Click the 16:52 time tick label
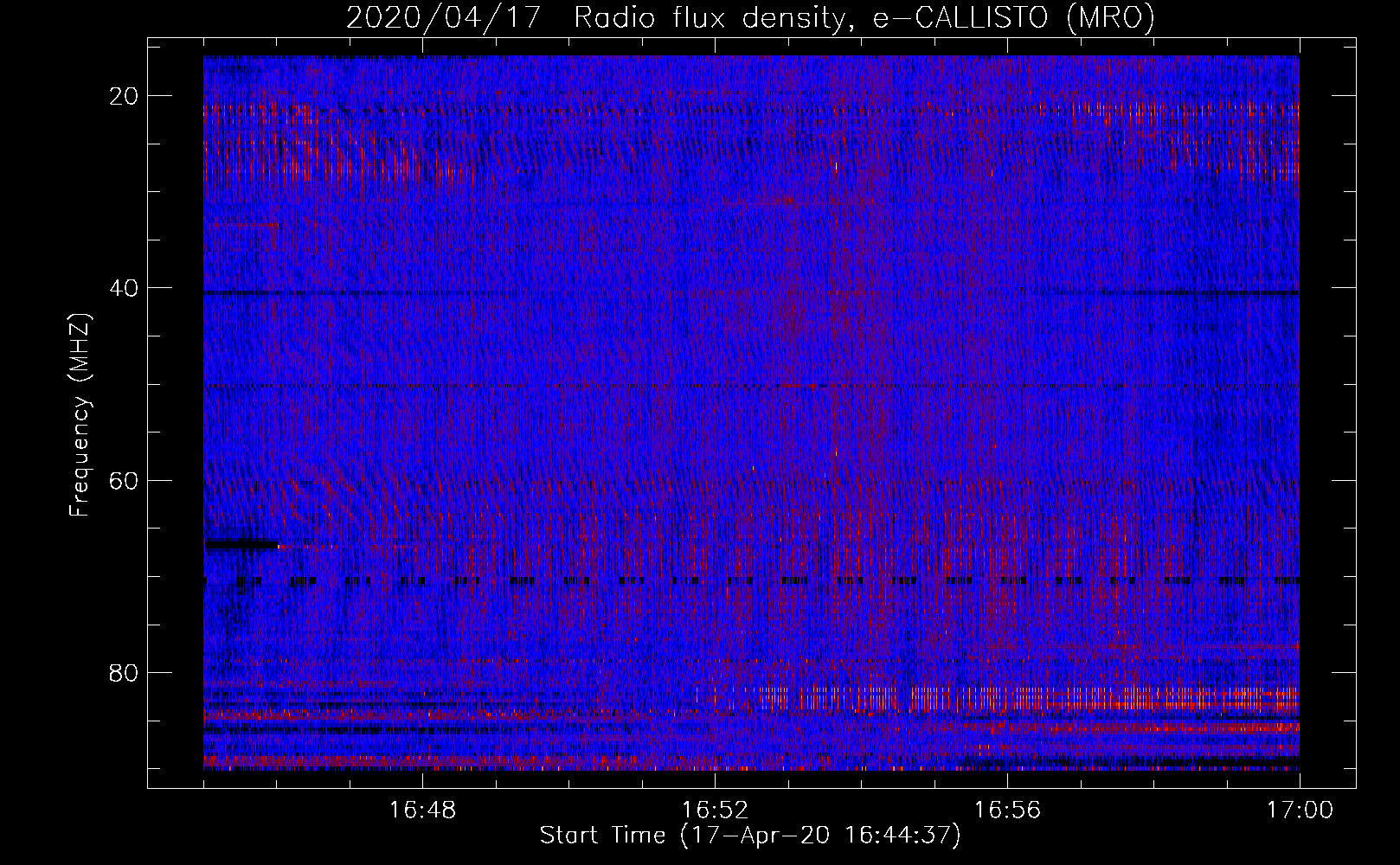 715,811
